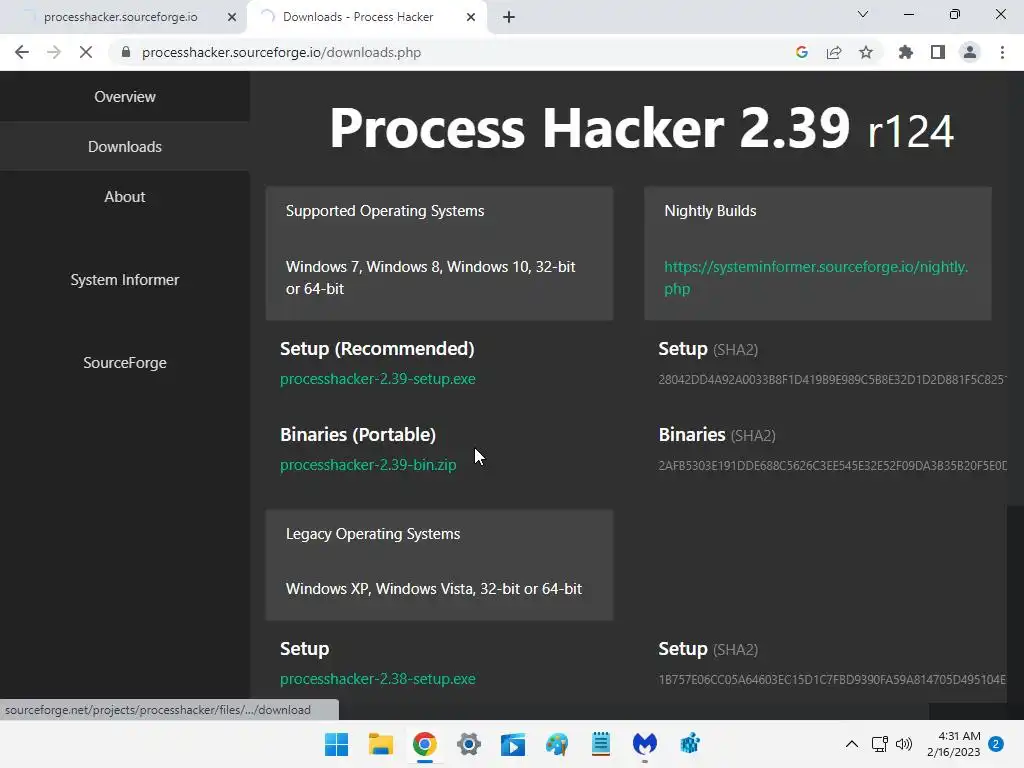Download processhacker-2.39-bin.zip

pos(368,464)
